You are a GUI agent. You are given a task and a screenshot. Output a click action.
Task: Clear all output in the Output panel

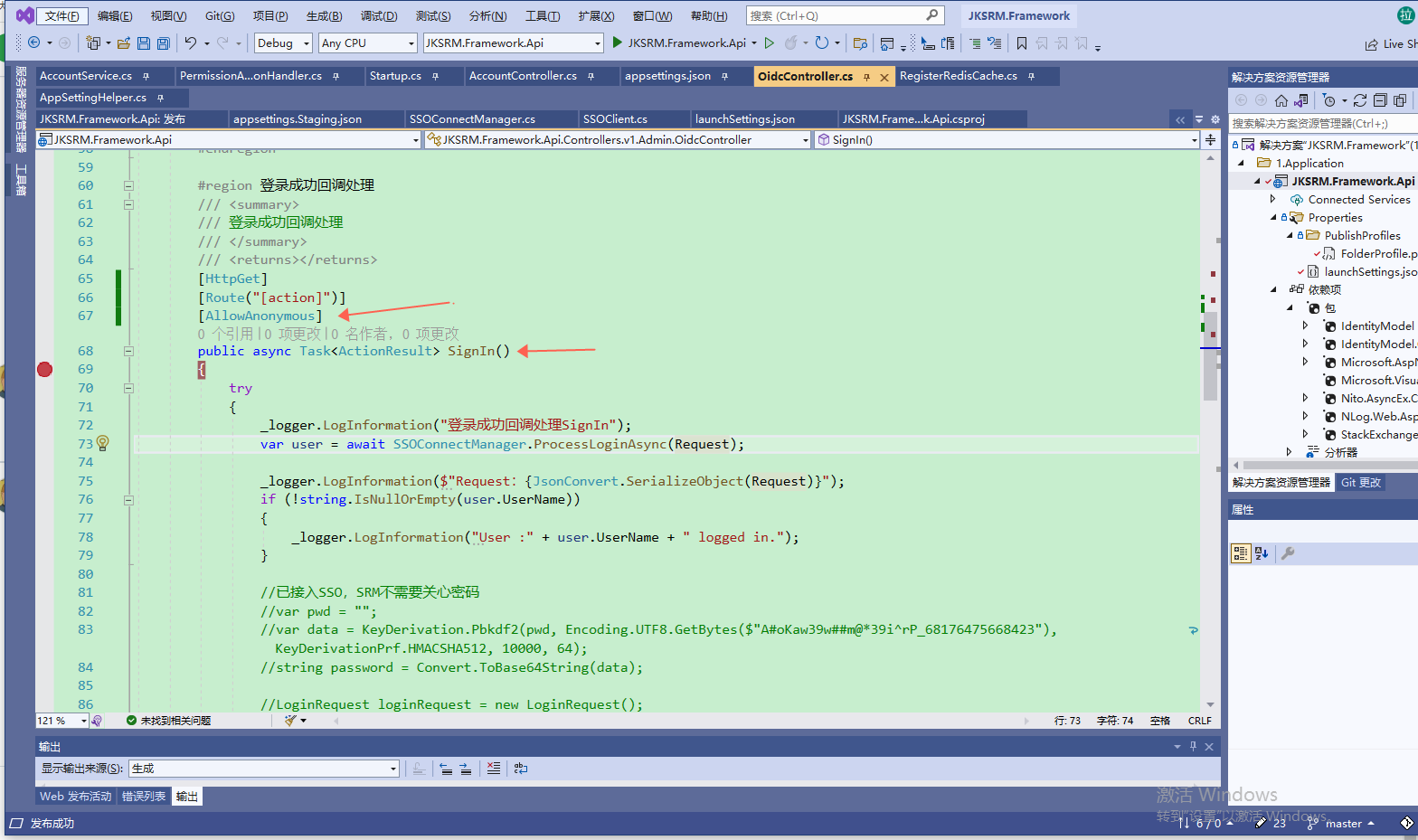[494, 769]
